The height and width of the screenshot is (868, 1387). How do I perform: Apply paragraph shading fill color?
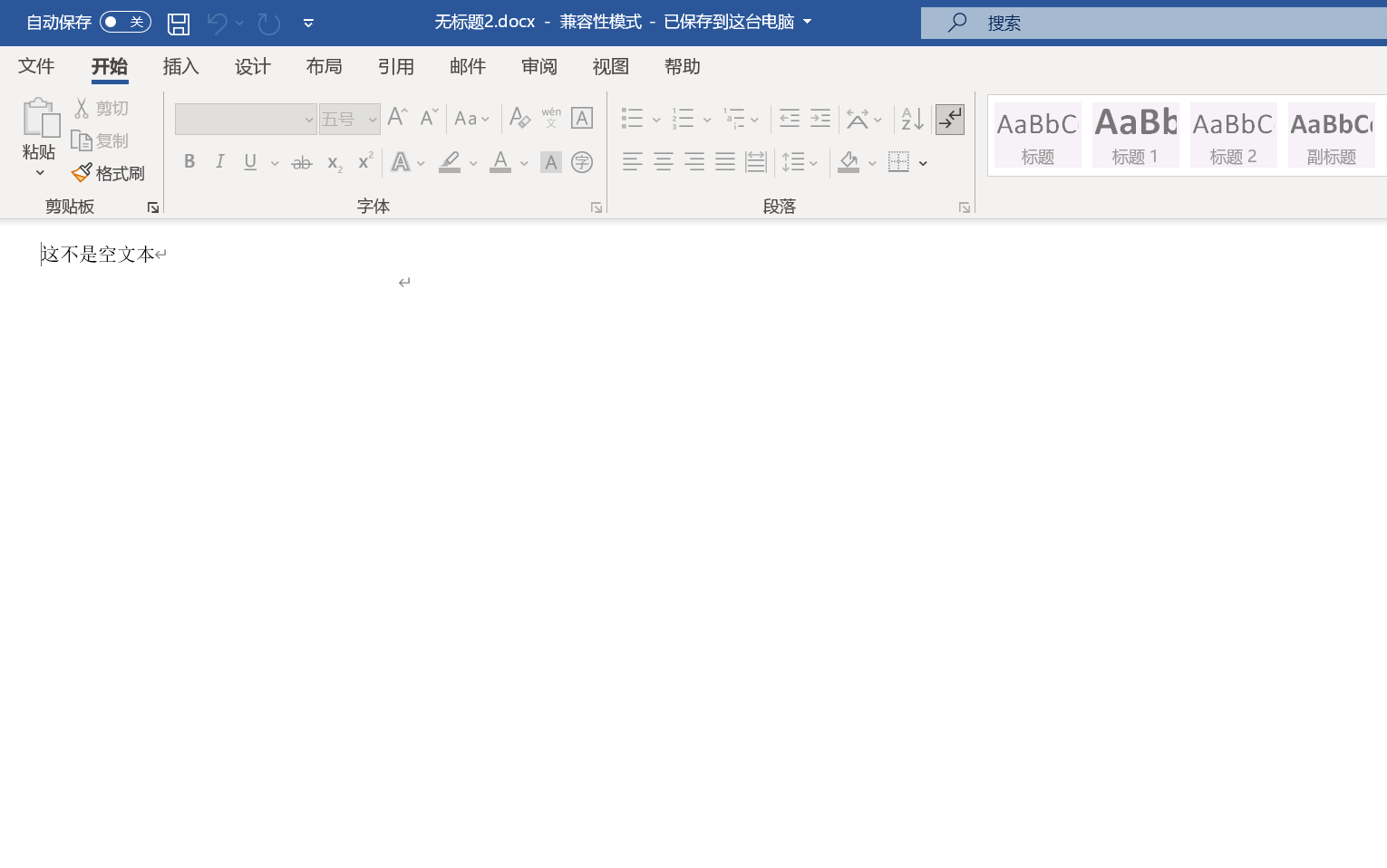(x=849, y=162)
